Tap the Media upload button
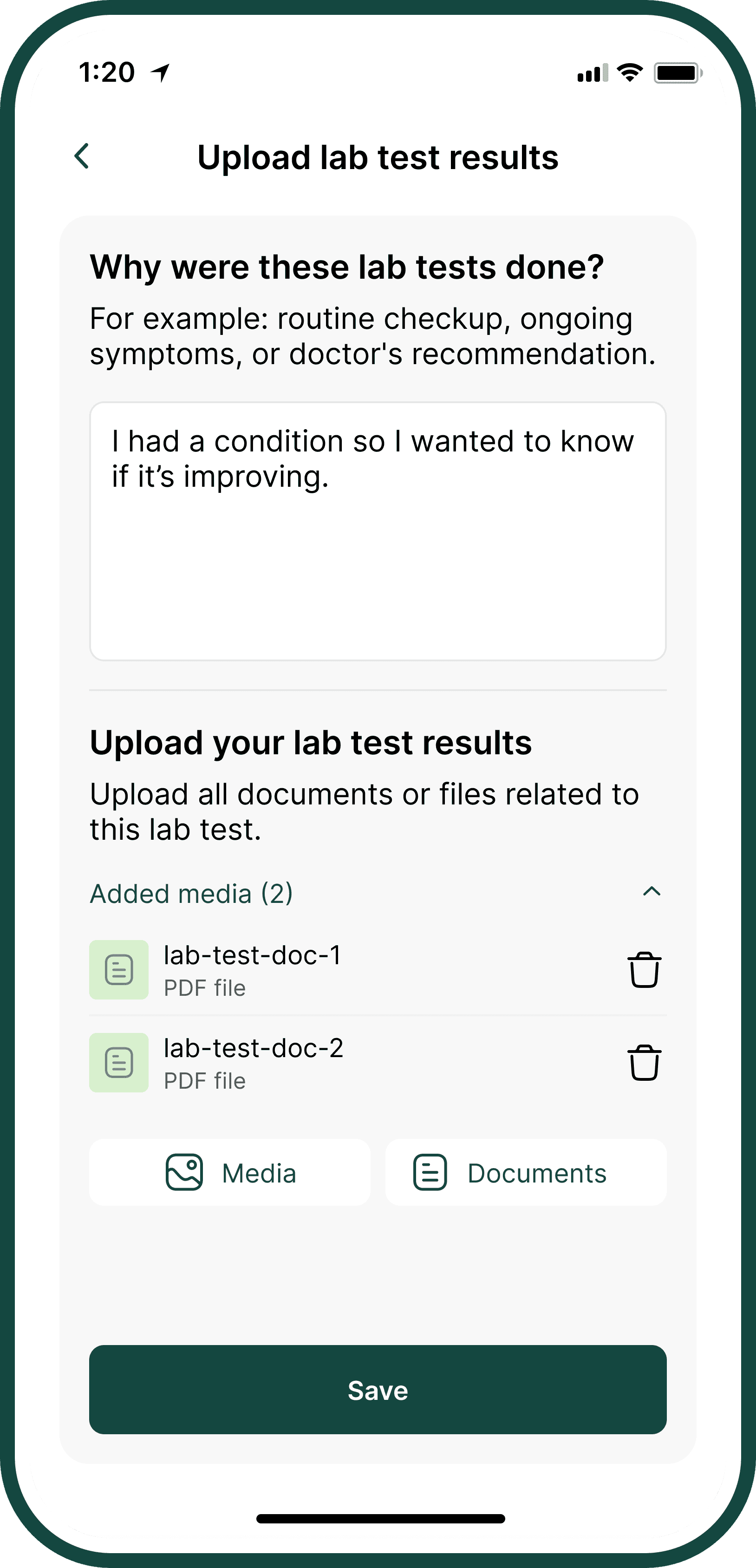 (x=230, y=1172)
